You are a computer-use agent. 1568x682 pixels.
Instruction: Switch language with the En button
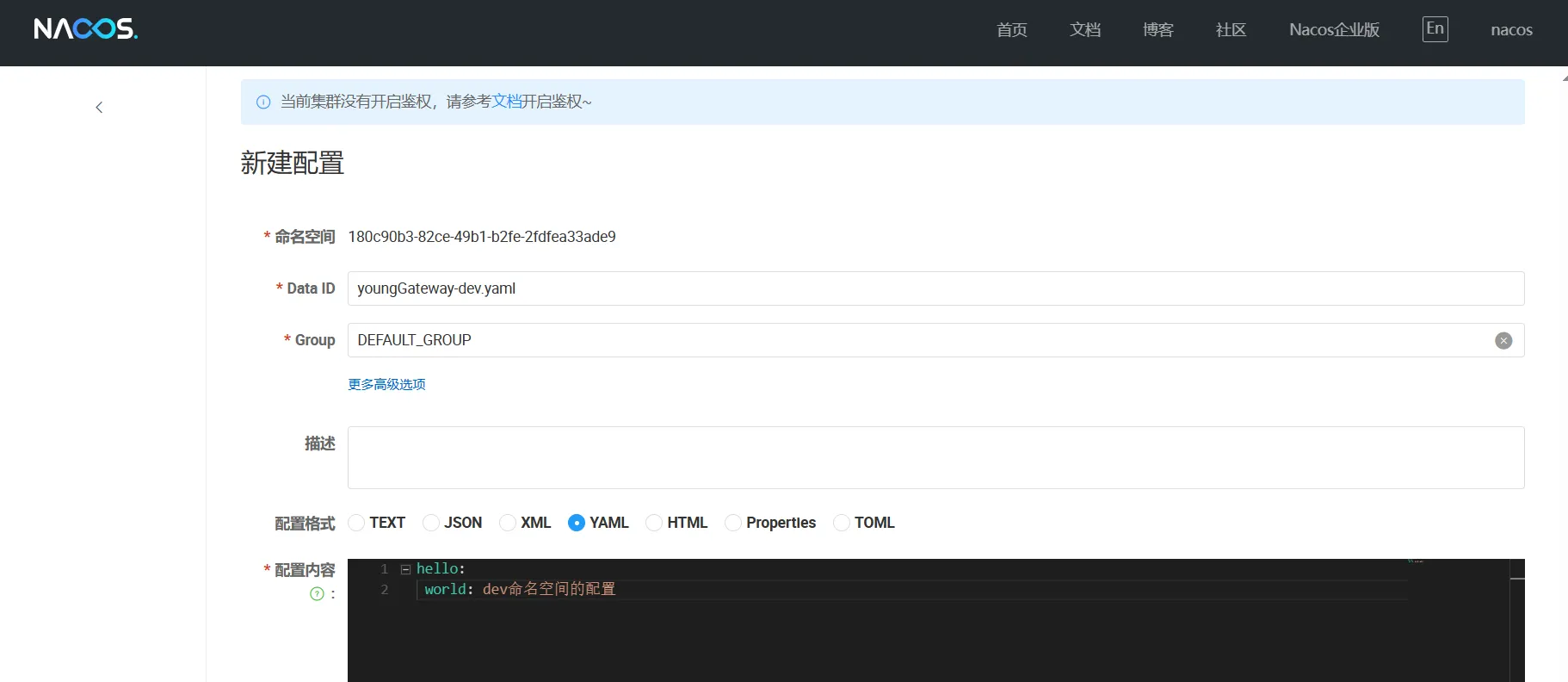[1435, 29]
